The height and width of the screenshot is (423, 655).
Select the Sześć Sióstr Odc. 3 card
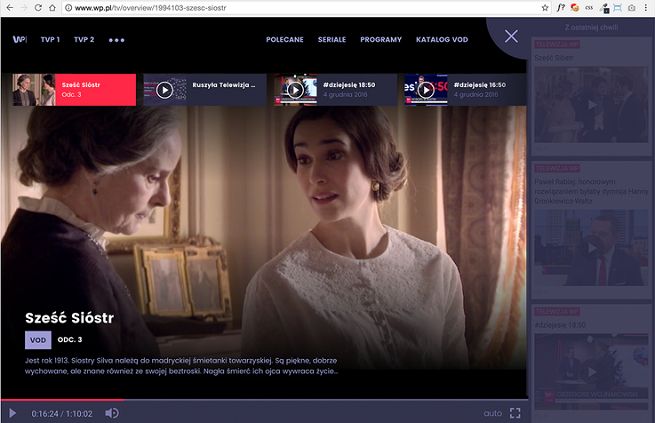pos(74,90)
